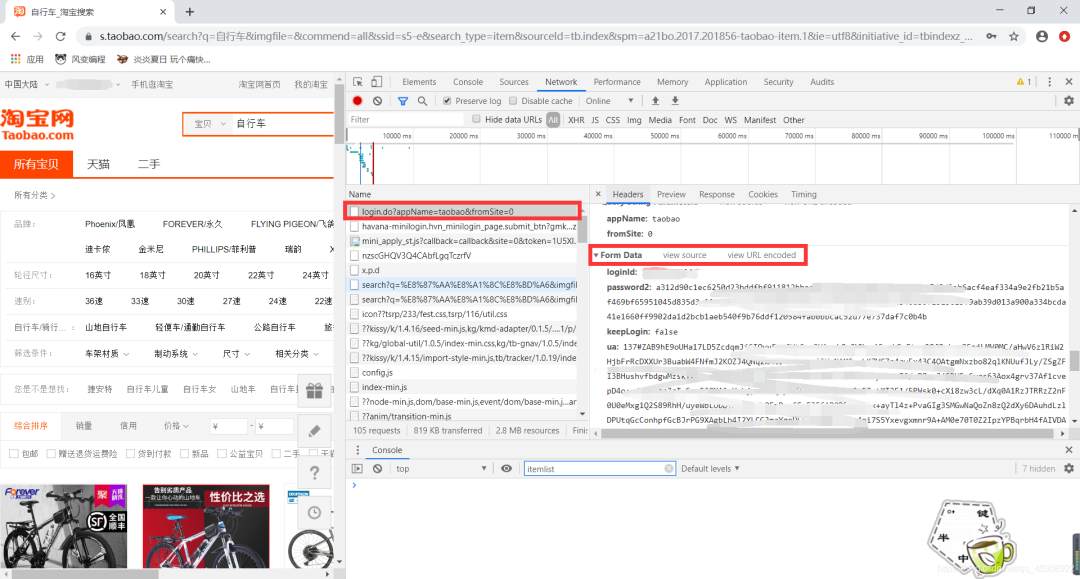Click the gift icon on Taobao sidebar

click(x=315, y=391)
